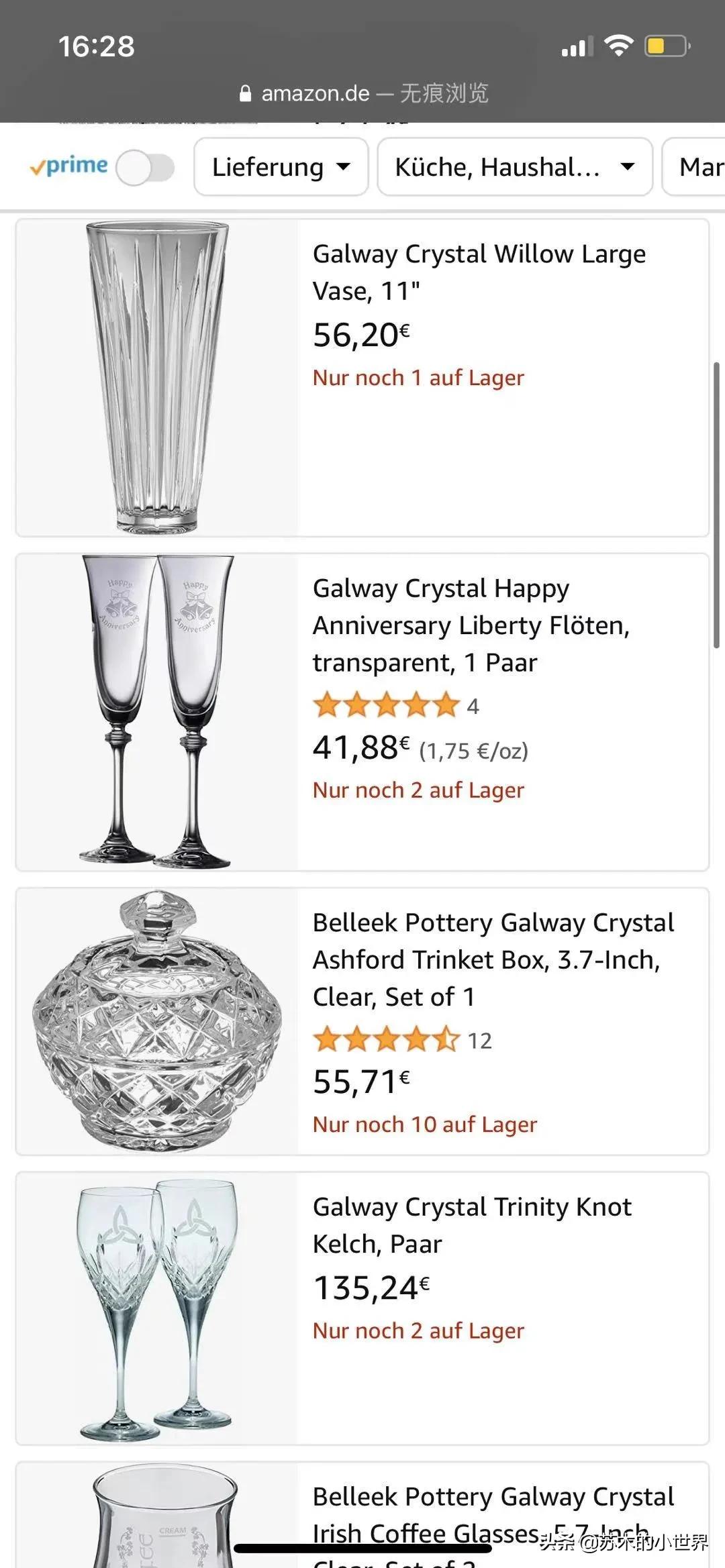725x1568 pixels.
Task: View star ratings for Anniversary Liberty Flöten
Action: [386, 706]
